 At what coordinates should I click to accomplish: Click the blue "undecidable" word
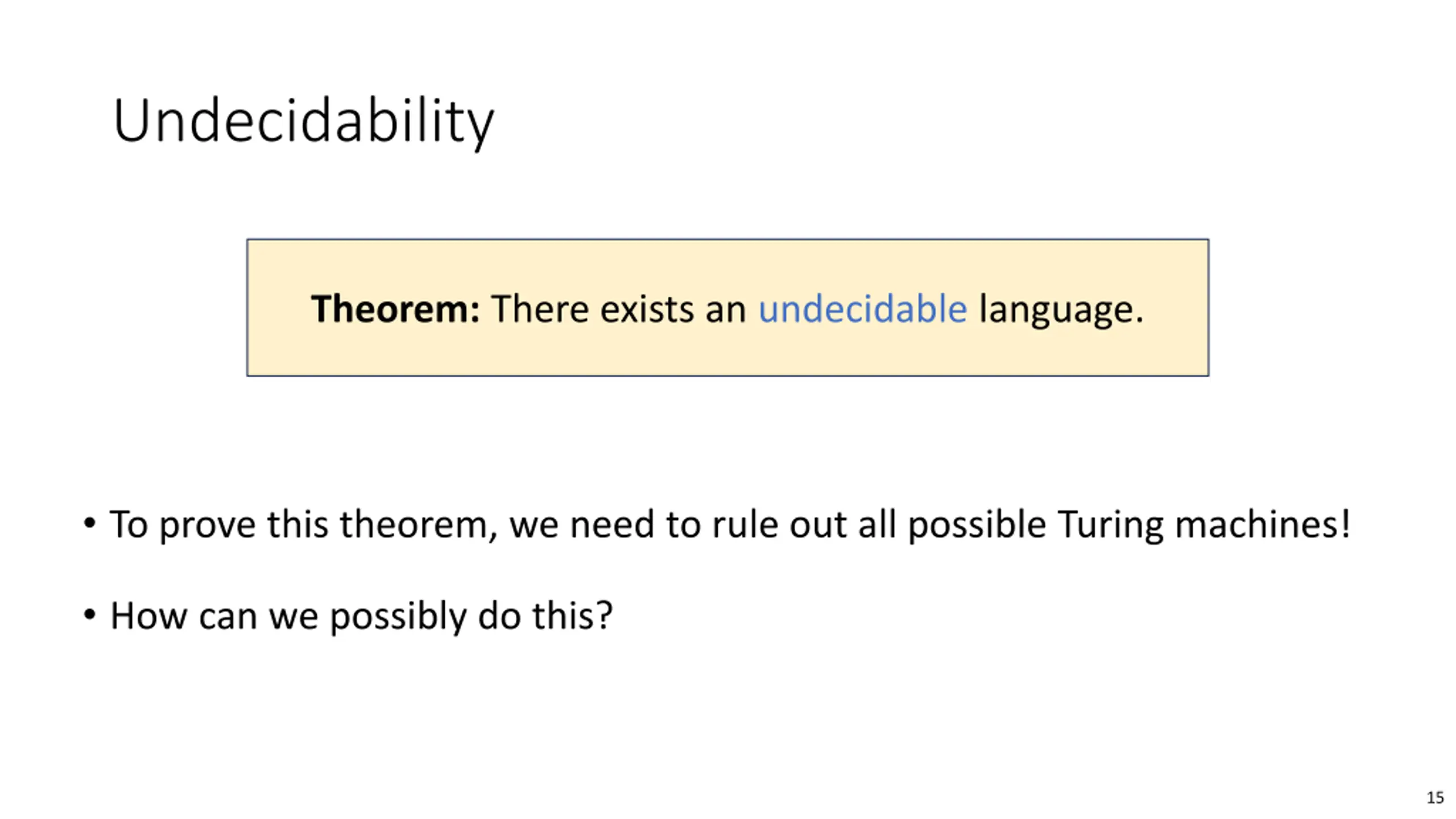862,309
